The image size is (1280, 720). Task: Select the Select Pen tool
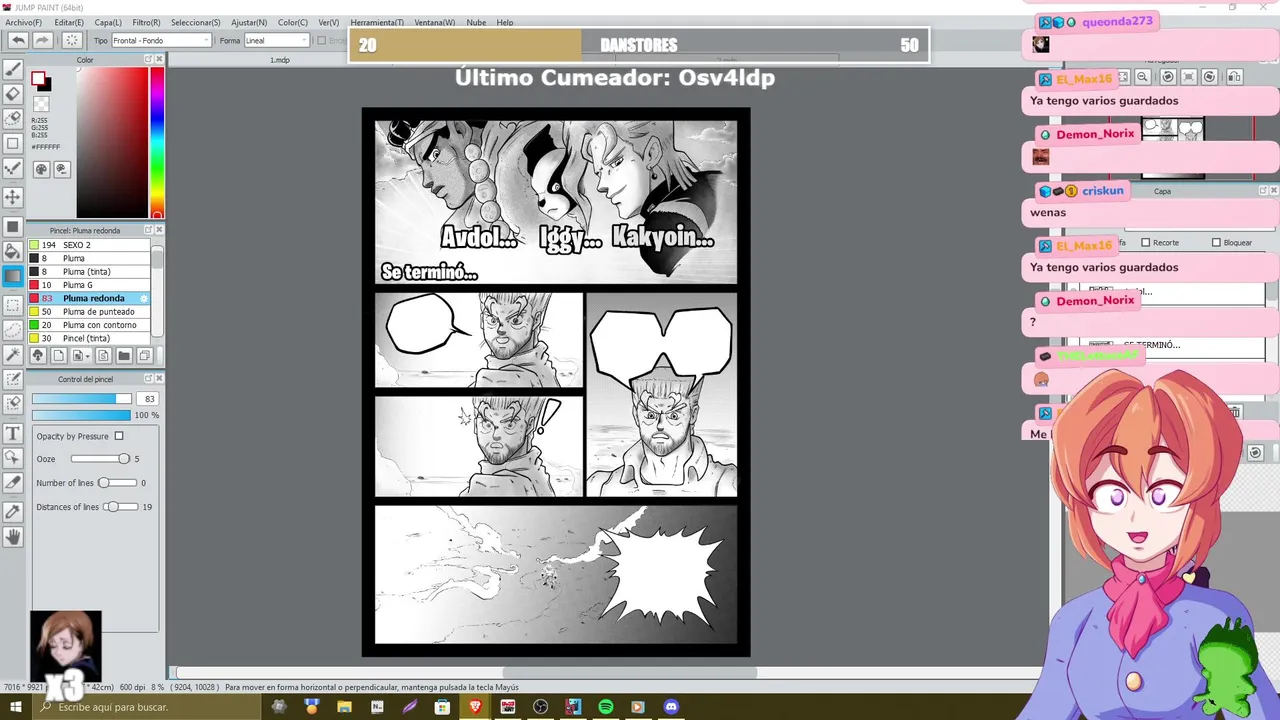13,379
